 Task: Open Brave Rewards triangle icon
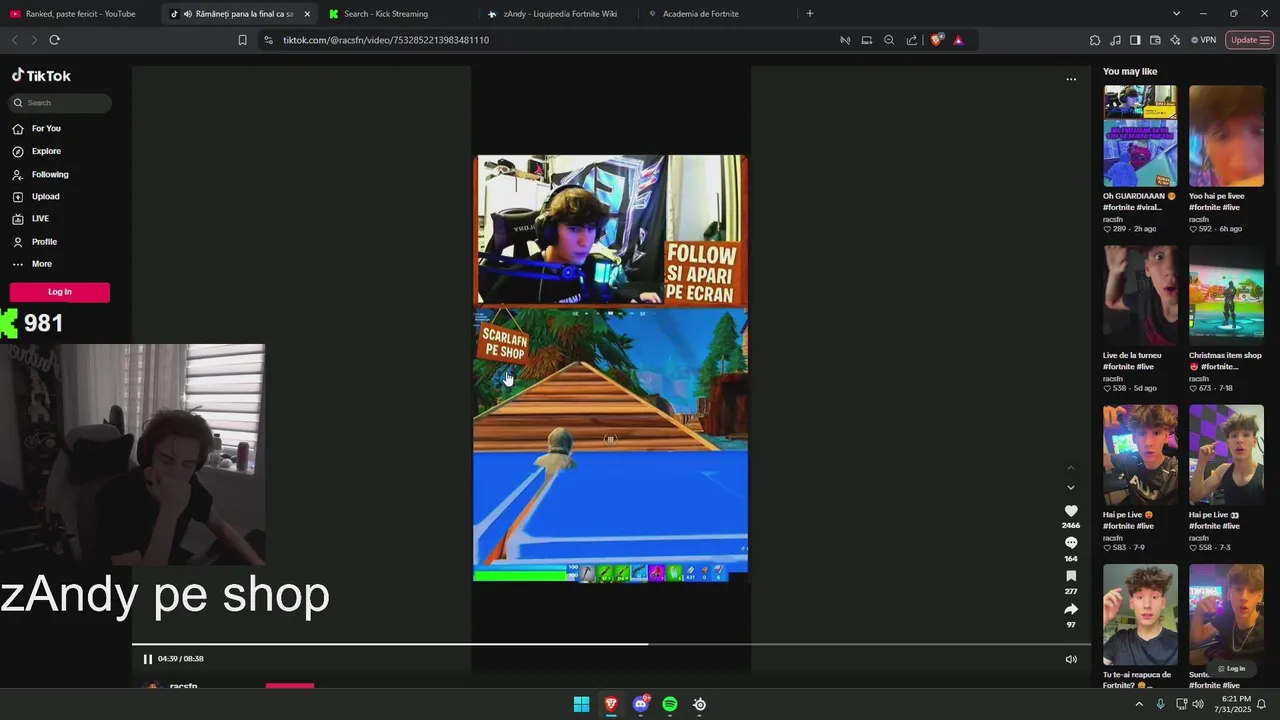click(958, 40)
